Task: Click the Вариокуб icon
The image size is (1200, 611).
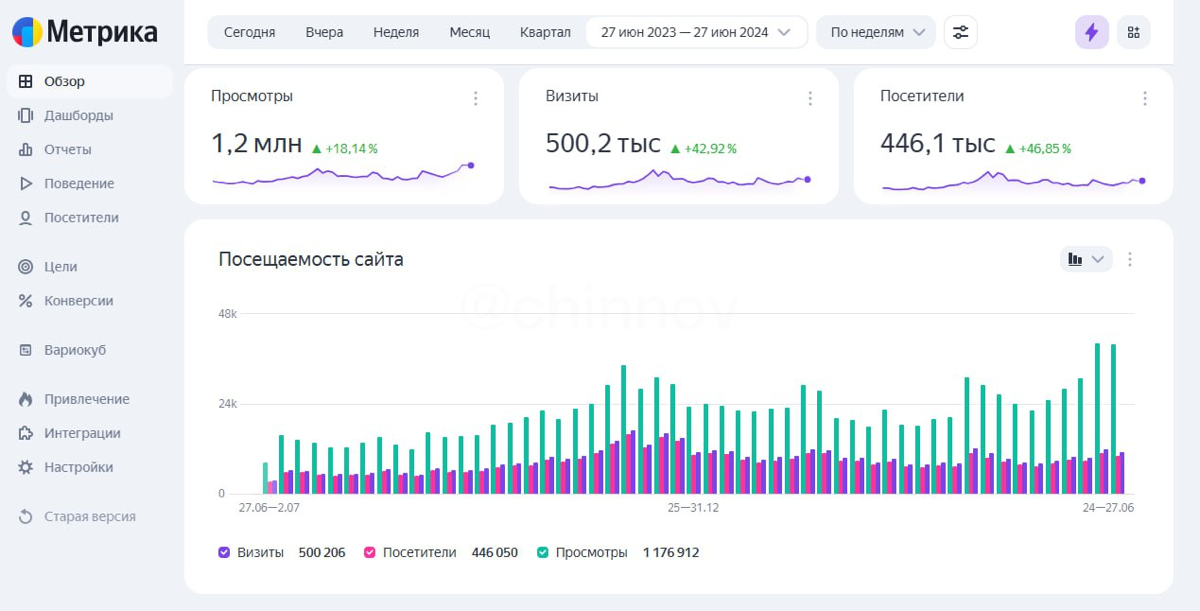Action: [x=26, y=351]
